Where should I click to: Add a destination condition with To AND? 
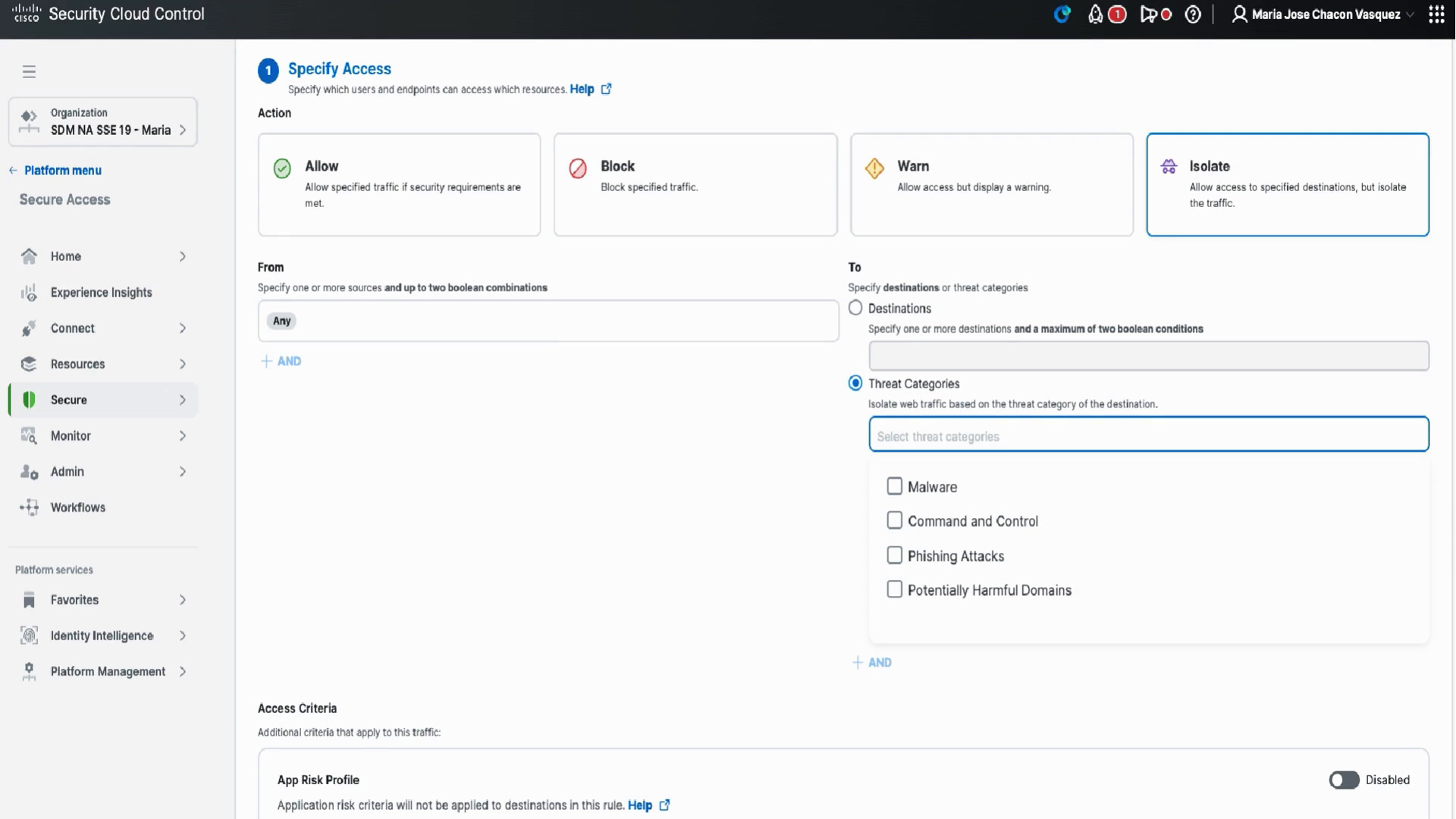[872, 662]
